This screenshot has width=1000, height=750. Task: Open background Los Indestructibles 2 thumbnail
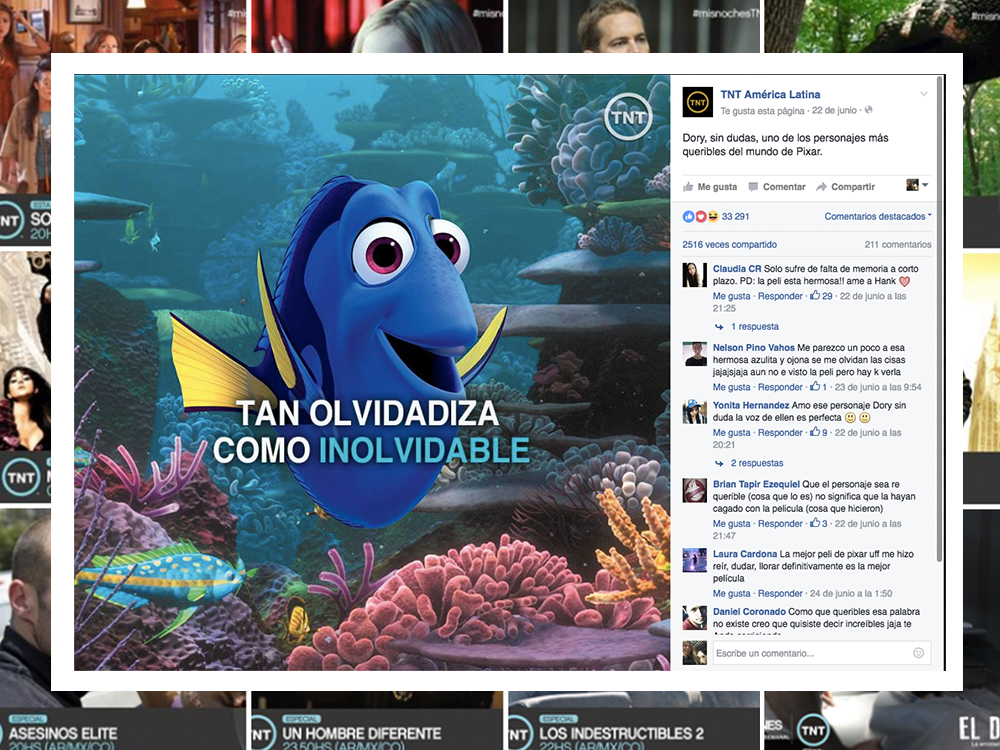pos(634,721)
